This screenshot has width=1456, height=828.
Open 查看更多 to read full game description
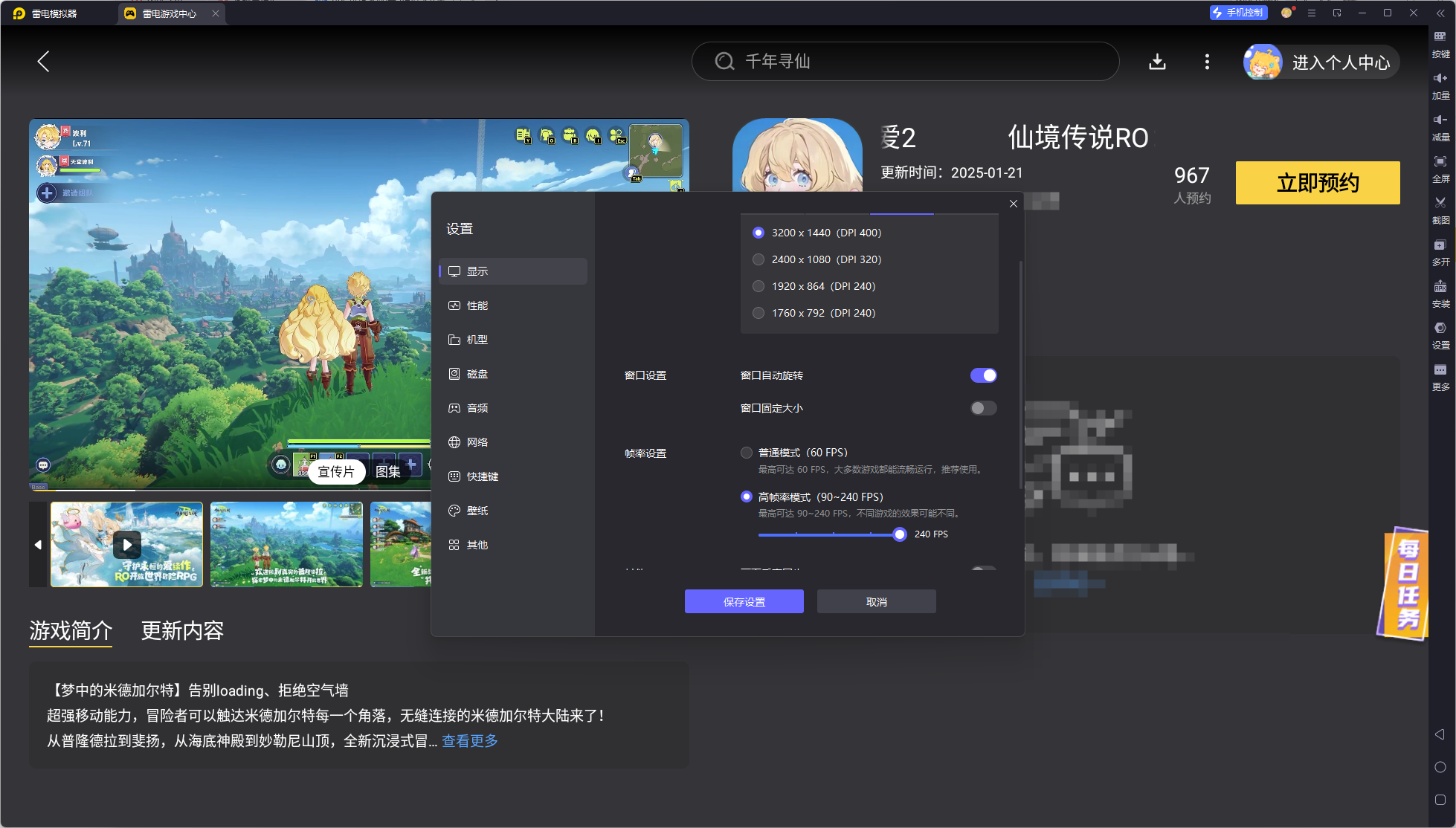click(x=469, y=740)
